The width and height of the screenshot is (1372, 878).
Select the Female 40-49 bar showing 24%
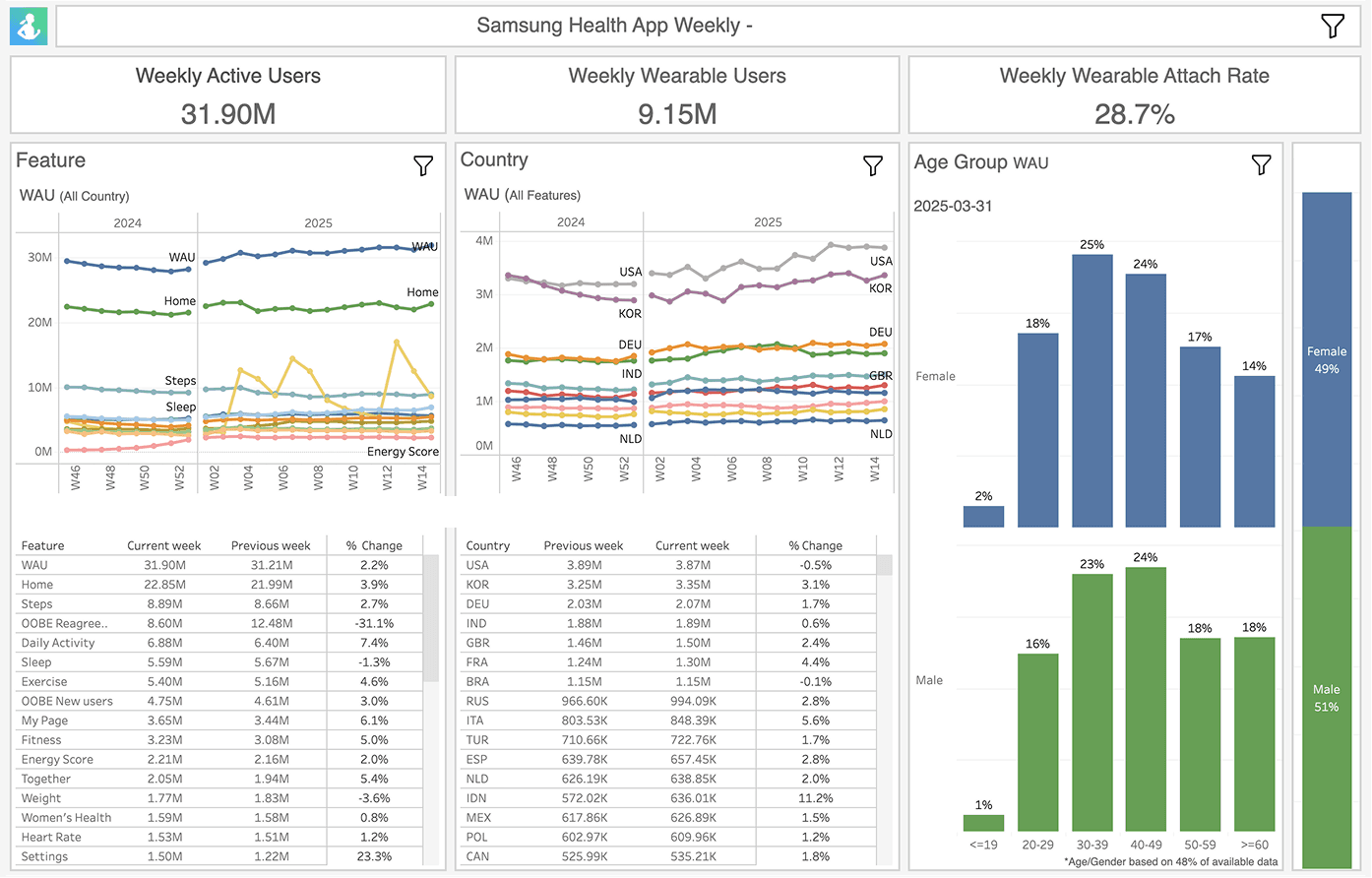tap(1146, 401)
